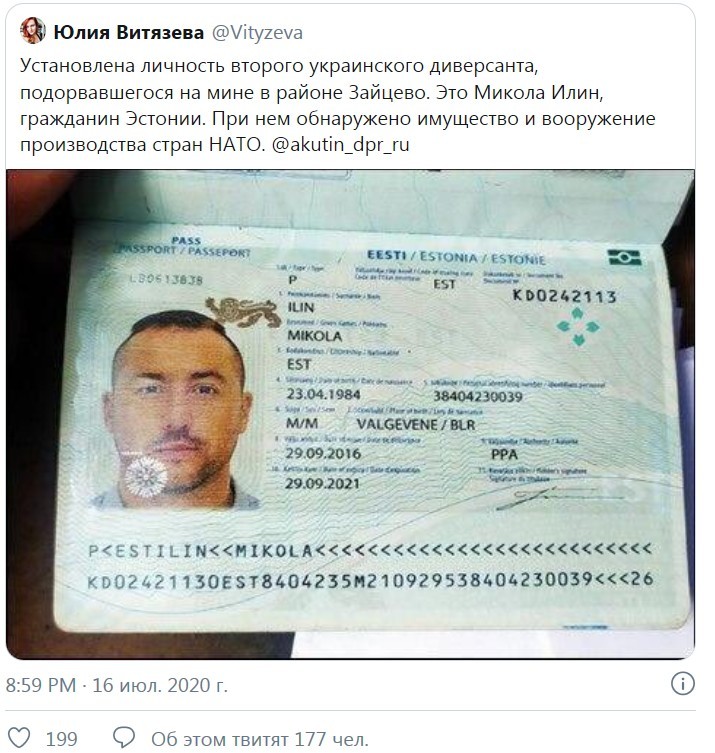Click the passport number KD0242113

[565, 296]
